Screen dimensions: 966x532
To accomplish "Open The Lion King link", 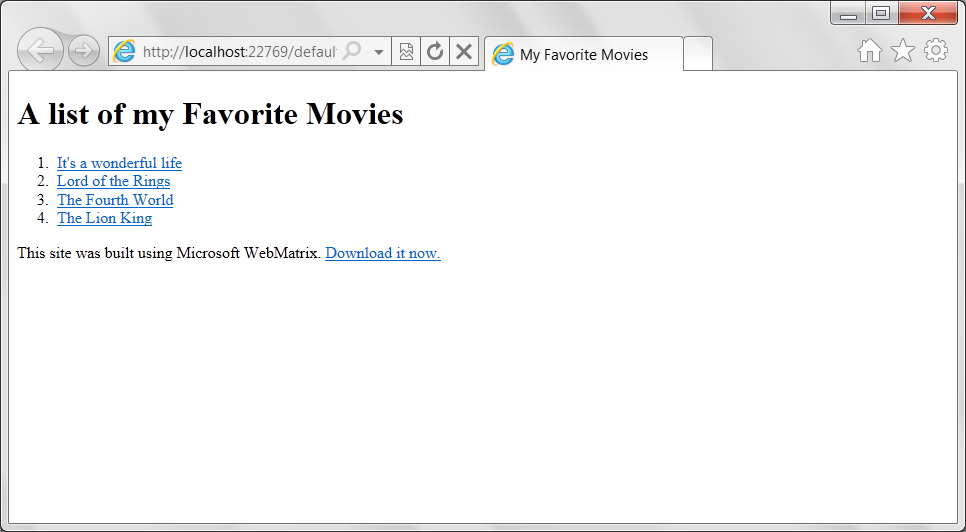I will (x=105, y=218).
